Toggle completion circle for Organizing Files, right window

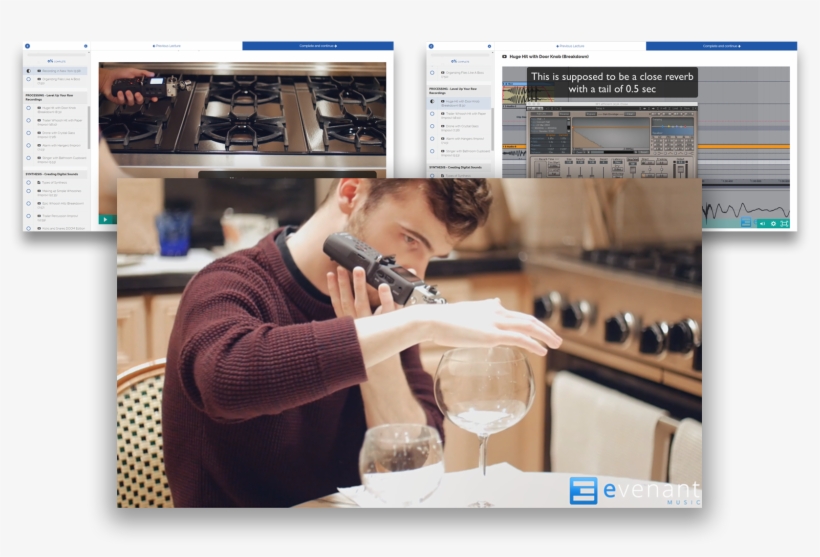[432, 73]
